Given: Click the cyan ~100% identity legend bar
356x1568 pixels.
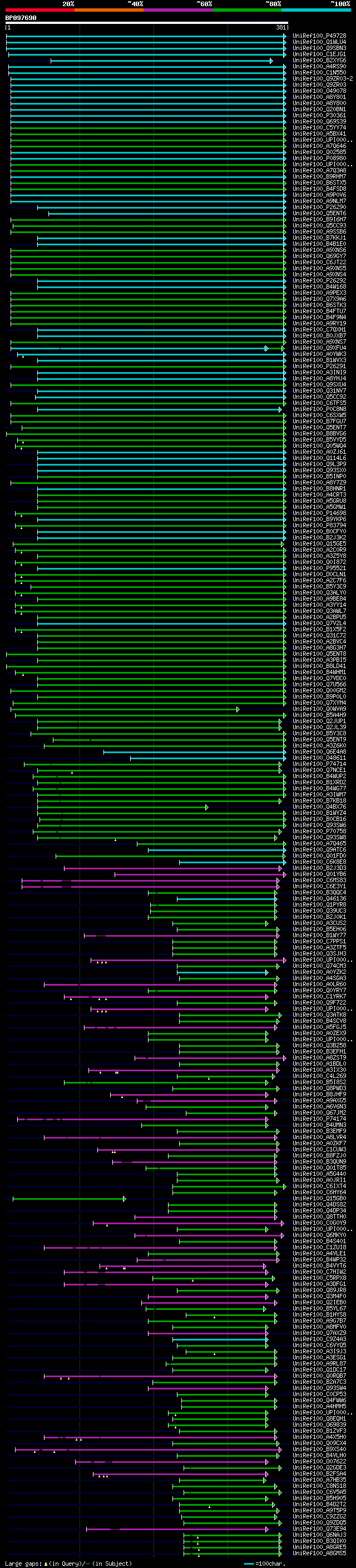Looking at the screenshot, I should tap(317, 11).
